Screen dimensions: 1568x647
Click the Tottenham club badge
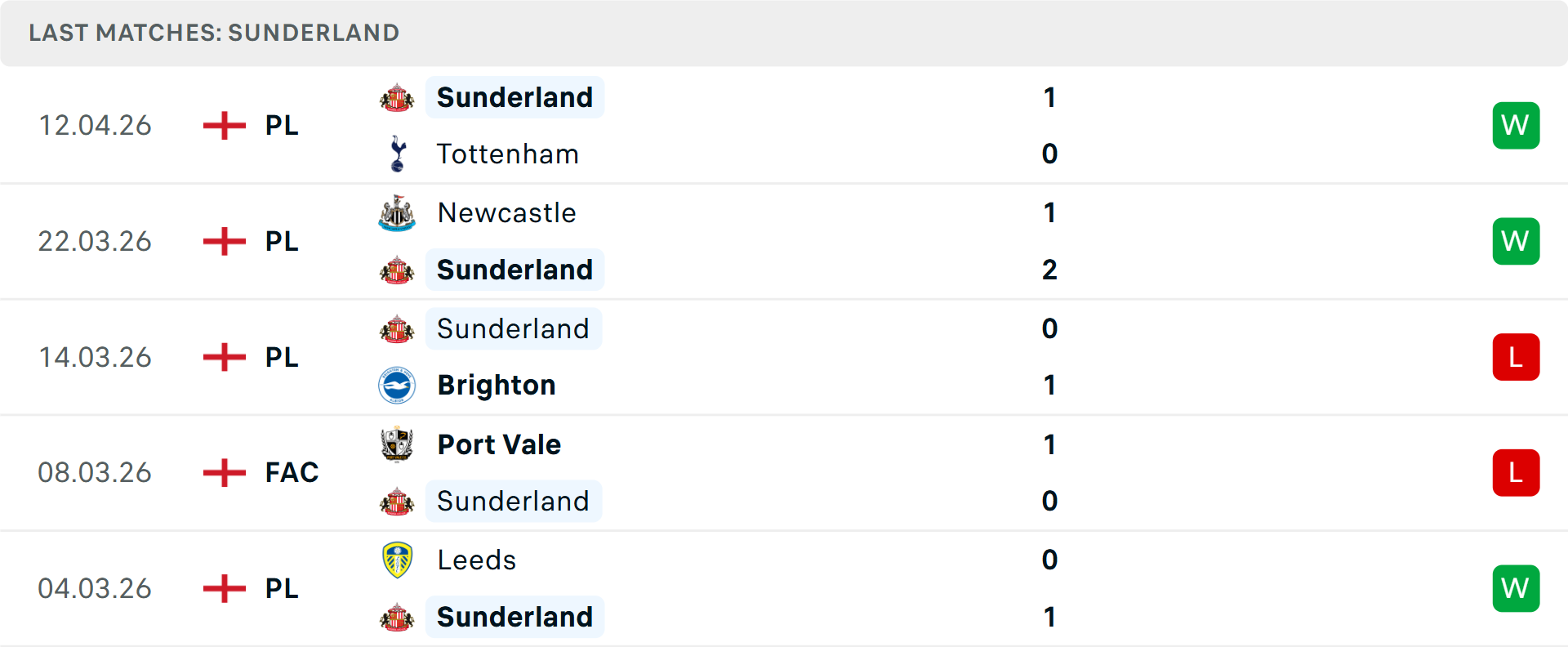[x=397, y=154]
